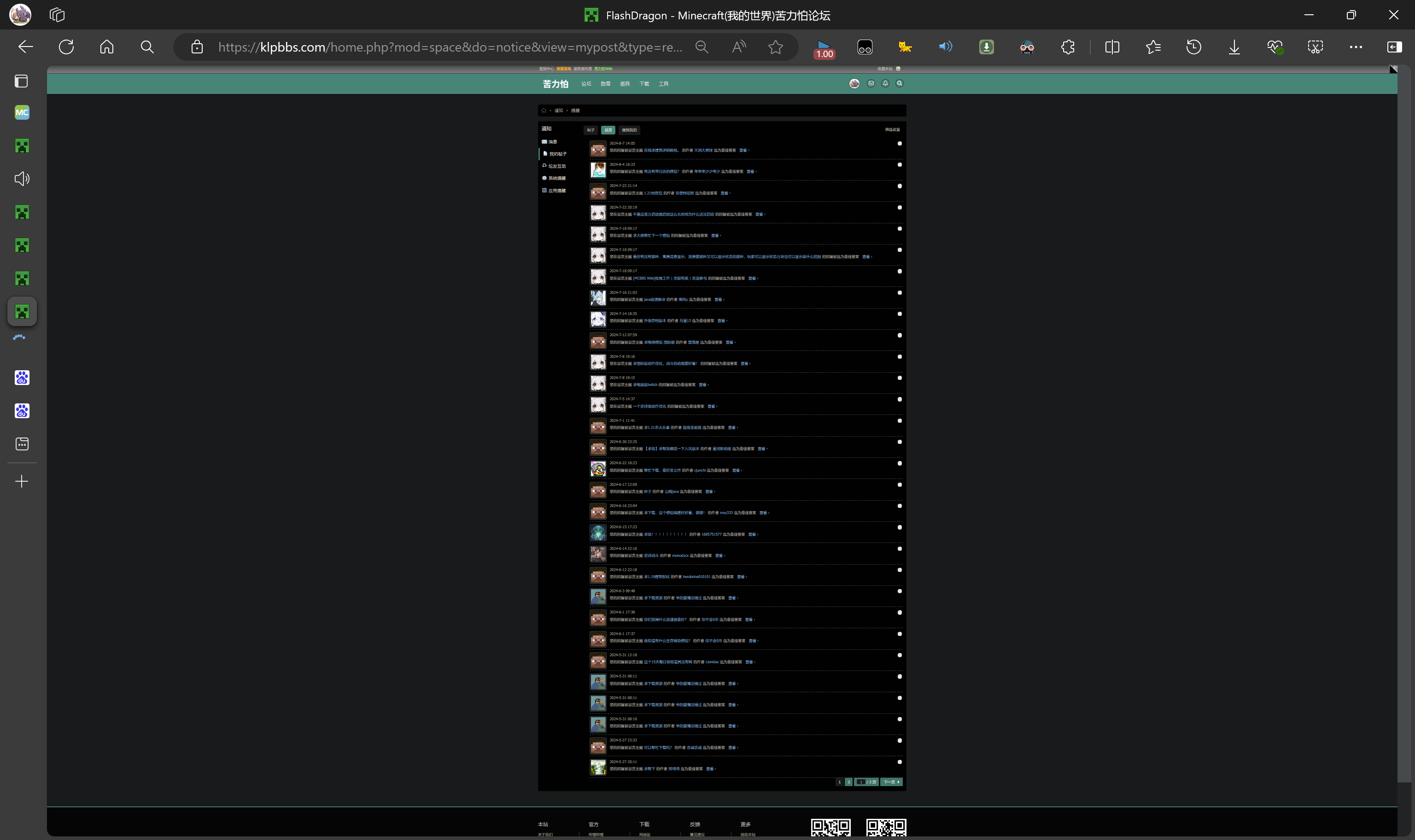
Task: Open the user avatar in site header
Action: pos(854,84)
